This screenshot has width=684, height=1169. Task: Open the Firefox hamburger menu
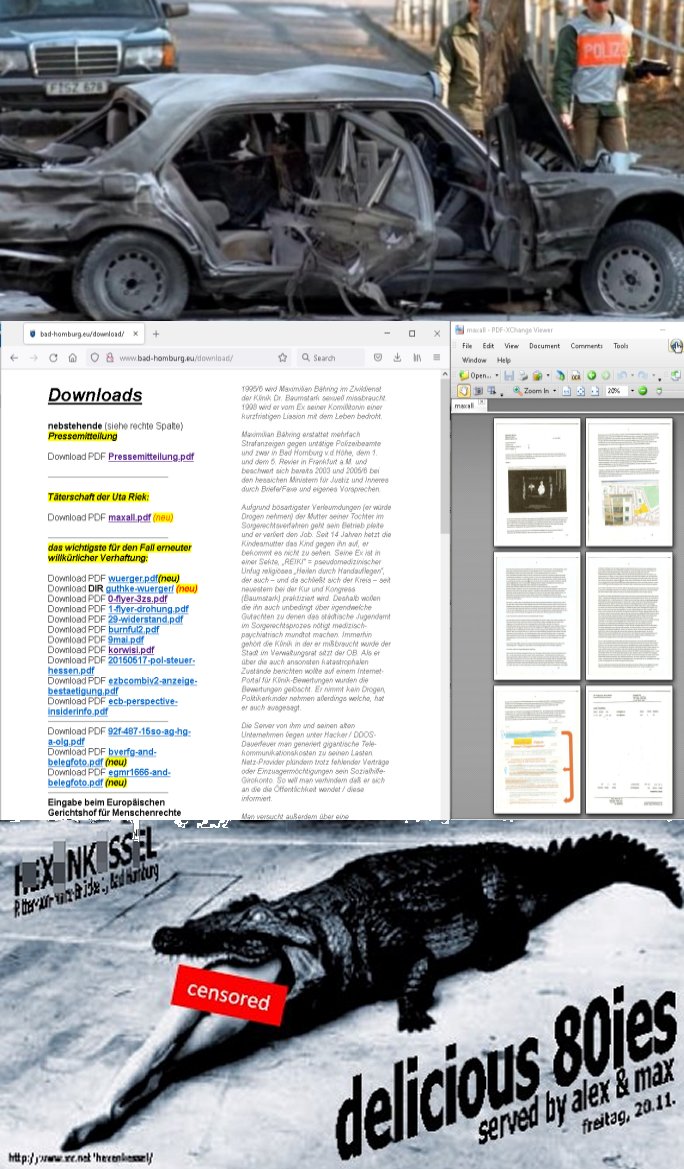coord(437,358)
